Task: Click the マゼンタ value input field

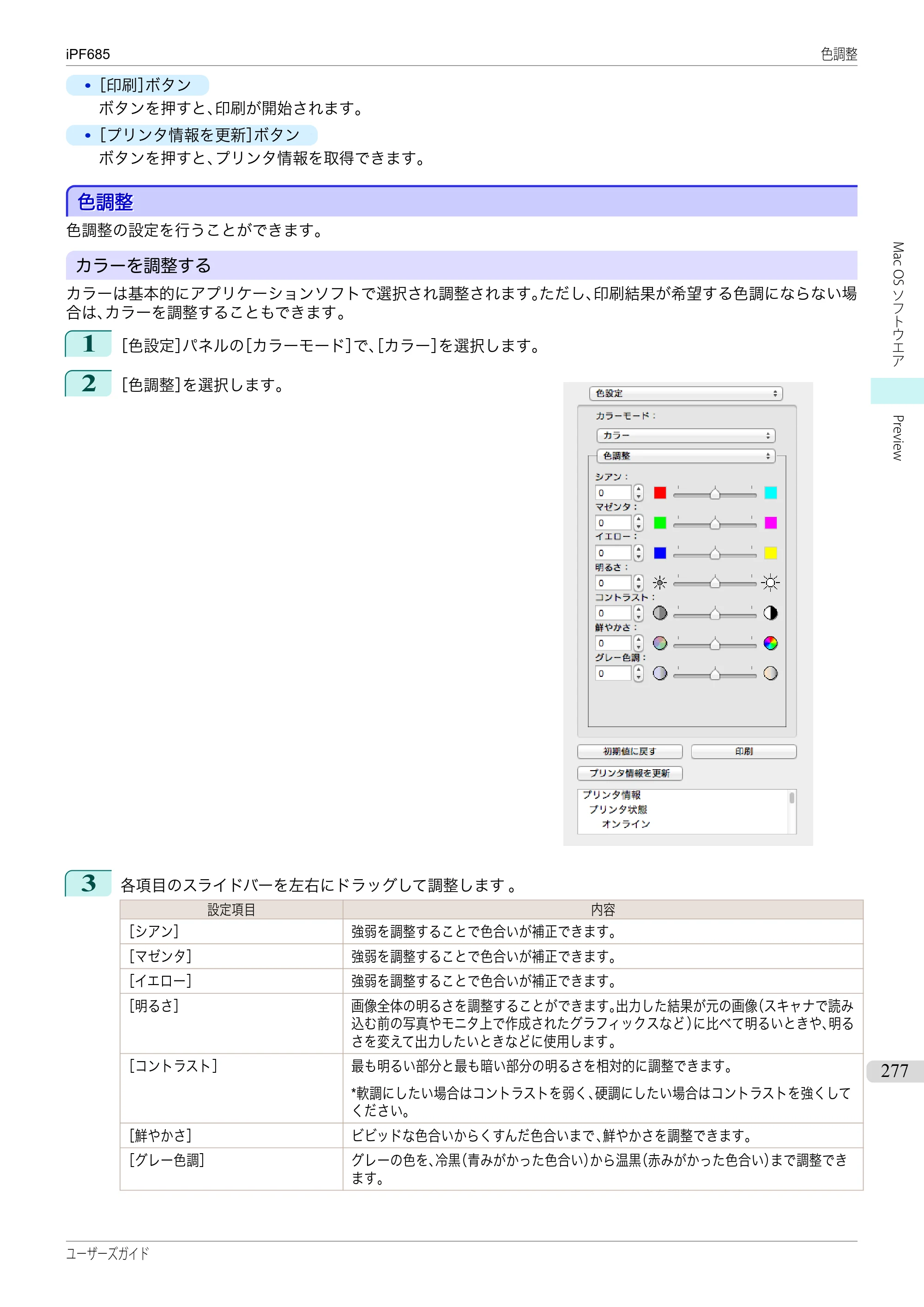Action: [613, 523]
